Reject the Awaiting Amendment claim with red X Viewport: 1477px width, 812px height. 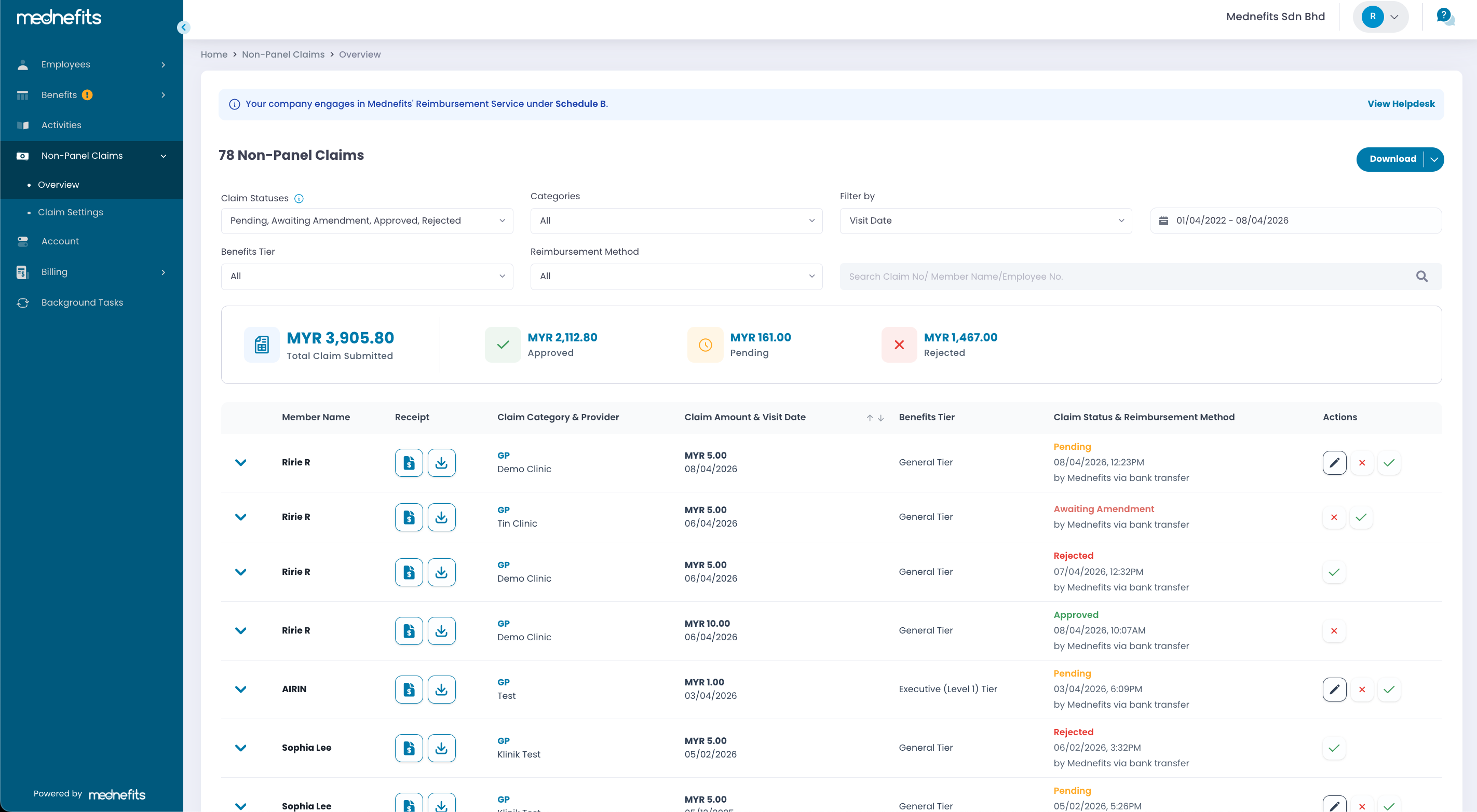pos(1334,517)
